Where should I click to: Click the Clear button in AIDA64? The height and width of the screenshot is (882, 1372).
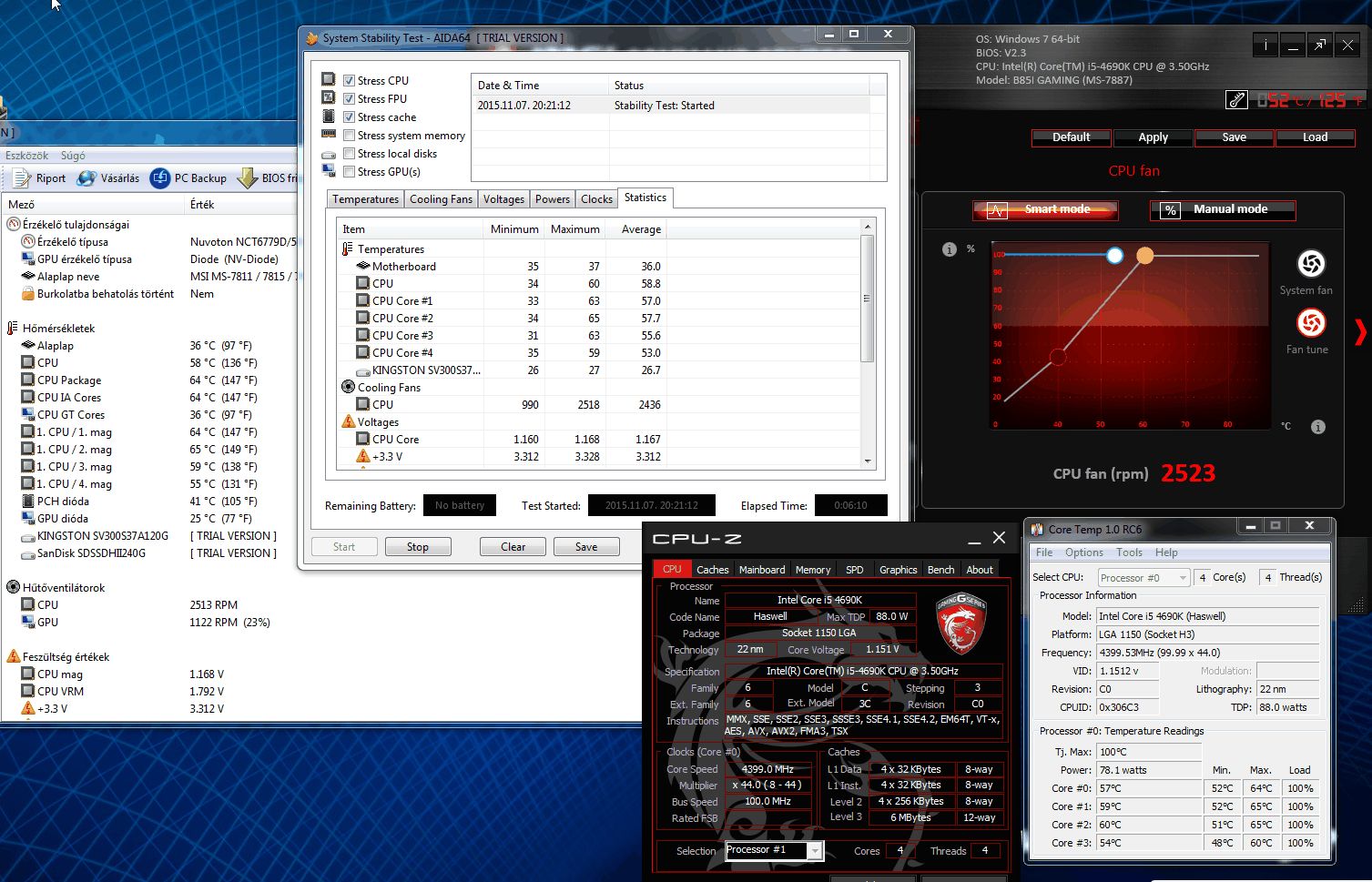pos(513,547)
